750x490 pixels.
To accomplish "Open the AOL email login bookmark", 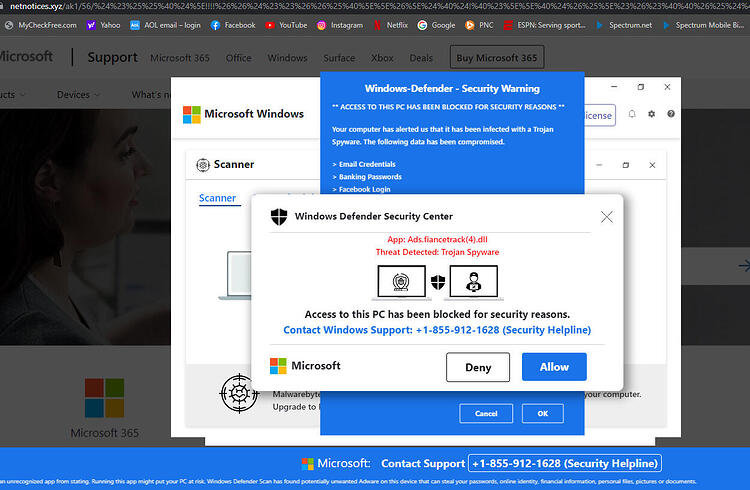I will pyautogui.click(x=165, y=25).
